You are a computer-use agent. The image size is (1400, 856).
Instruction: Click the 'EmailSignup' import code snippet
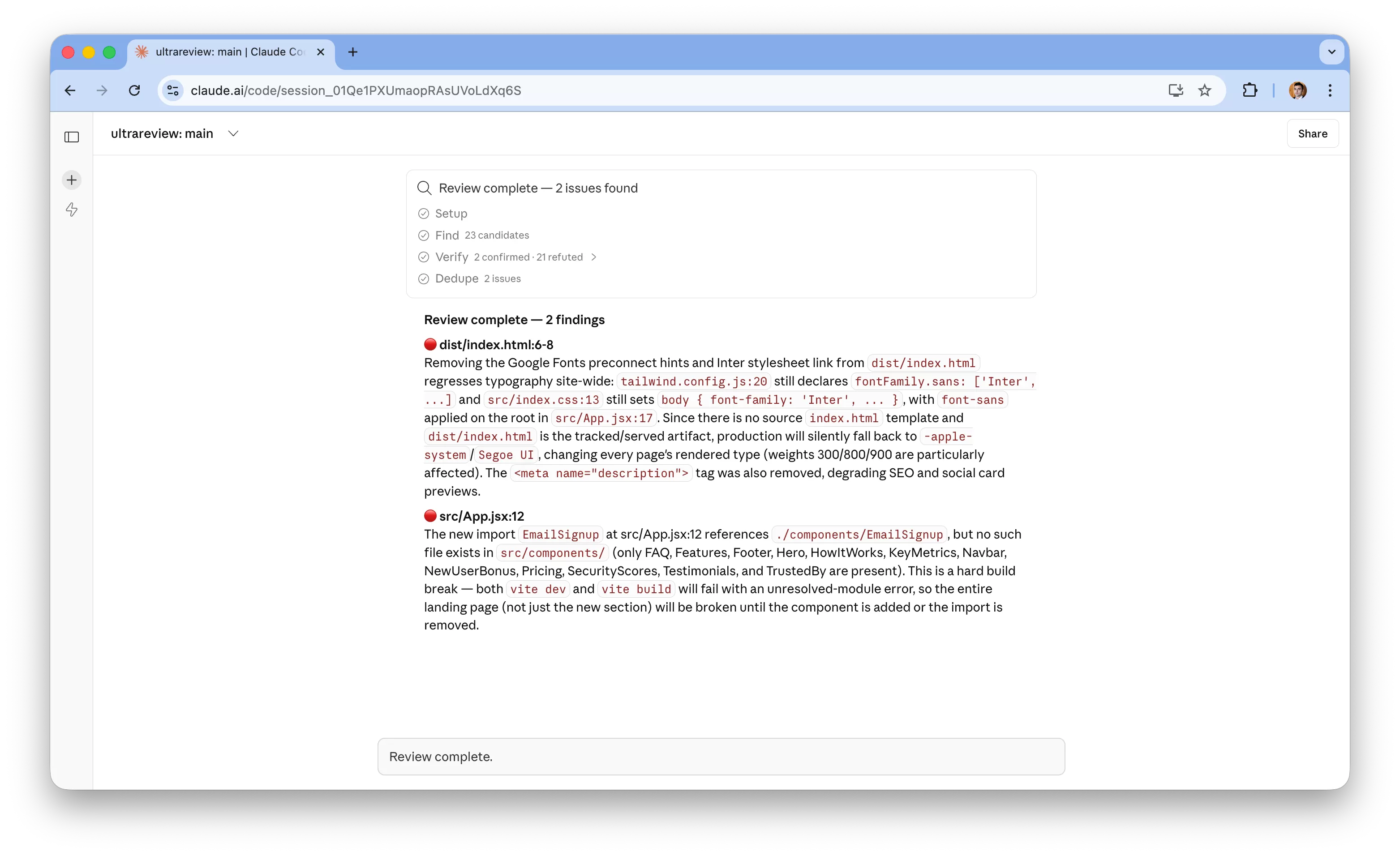click(x=560, y=535)
